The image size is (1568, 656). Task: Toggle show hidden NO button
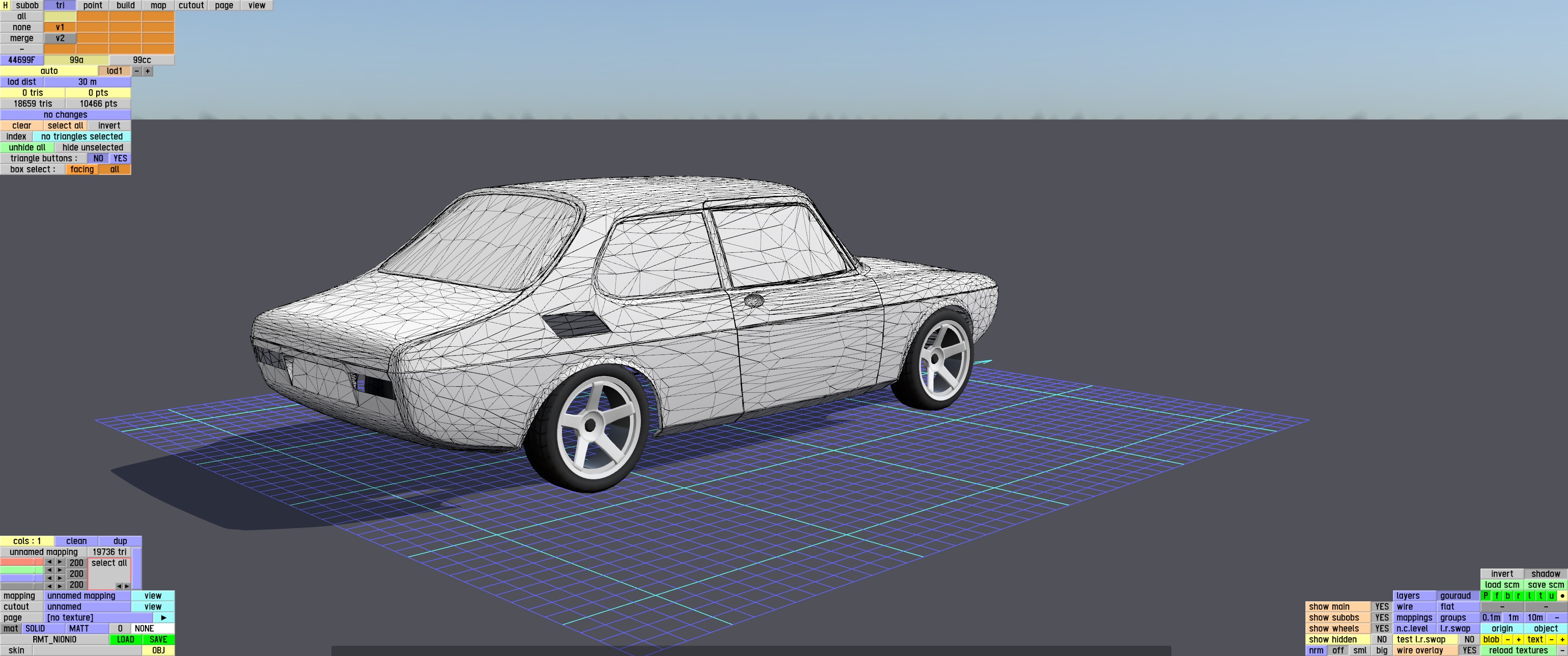point(1382,639)
